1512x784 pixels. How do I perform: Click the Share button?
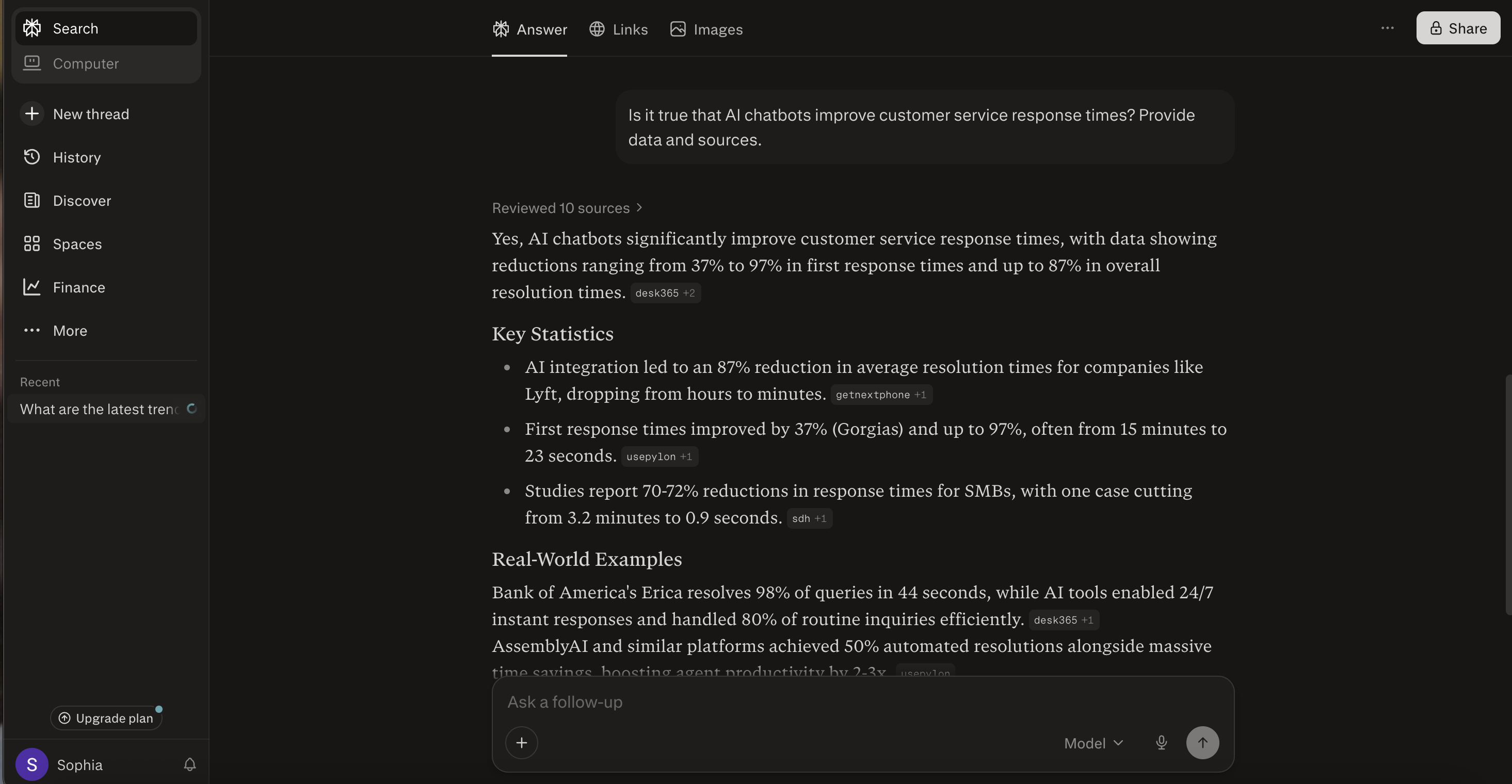coord(1458,28)
